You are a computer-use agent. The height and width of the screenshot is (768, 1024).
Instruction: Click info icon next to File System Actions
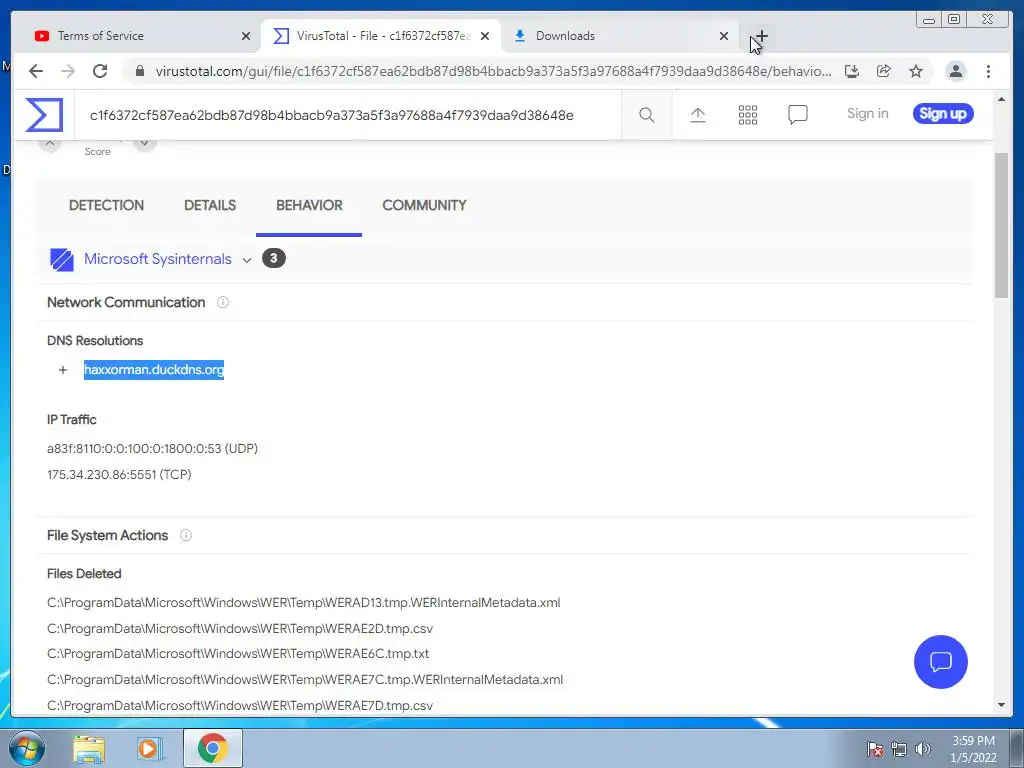185,536
